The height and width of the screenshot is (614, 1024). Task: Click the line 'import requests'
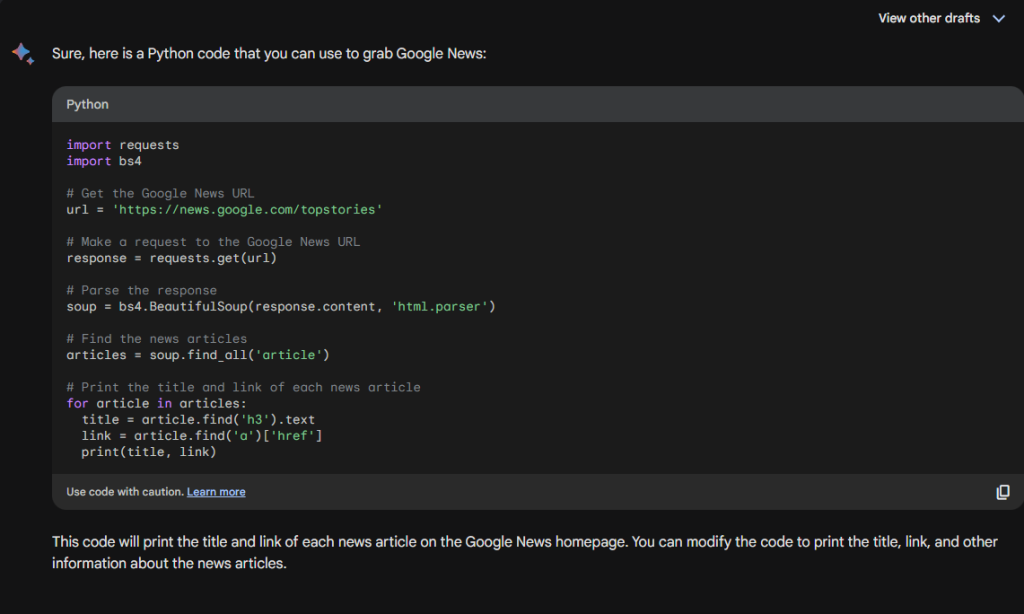click(123, 145)
